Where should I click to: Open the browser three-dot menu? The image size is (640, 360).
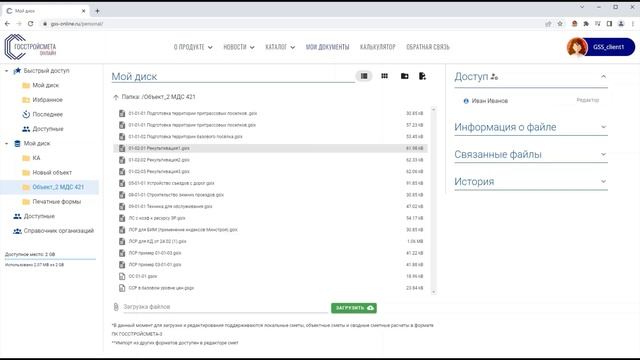pyautogui.click(x=633, y=24)
